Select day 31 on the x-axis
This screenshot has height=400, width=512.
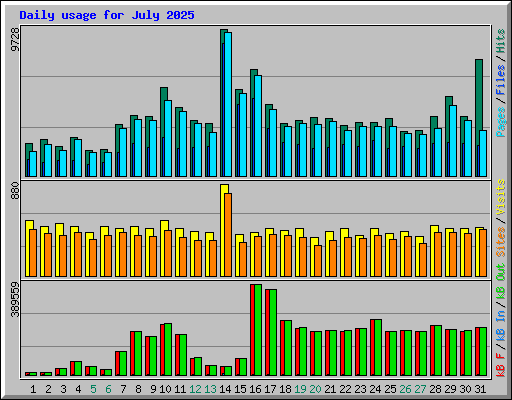[480, 389]
